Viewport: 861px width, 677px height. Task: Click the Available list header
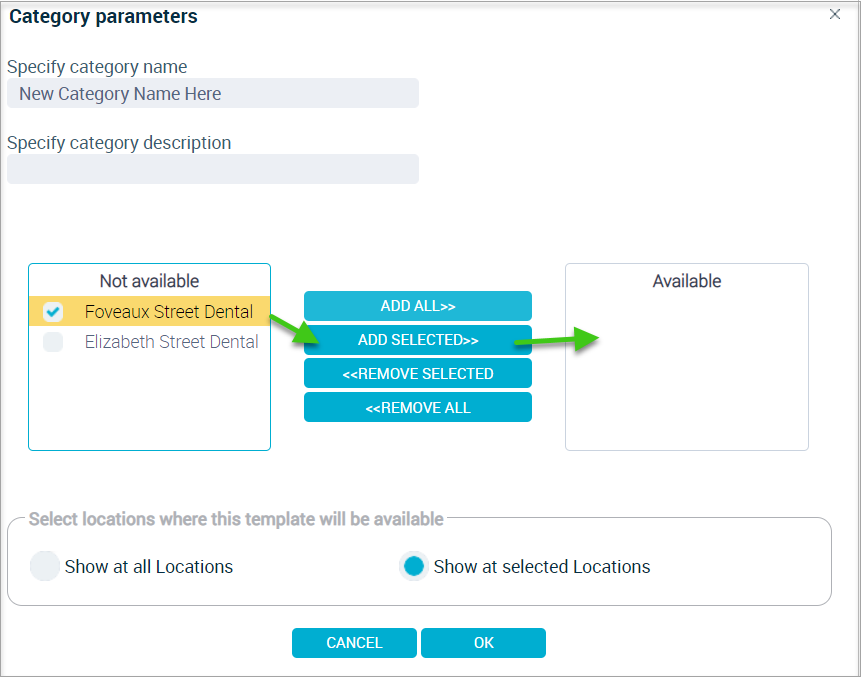point(687,281)
